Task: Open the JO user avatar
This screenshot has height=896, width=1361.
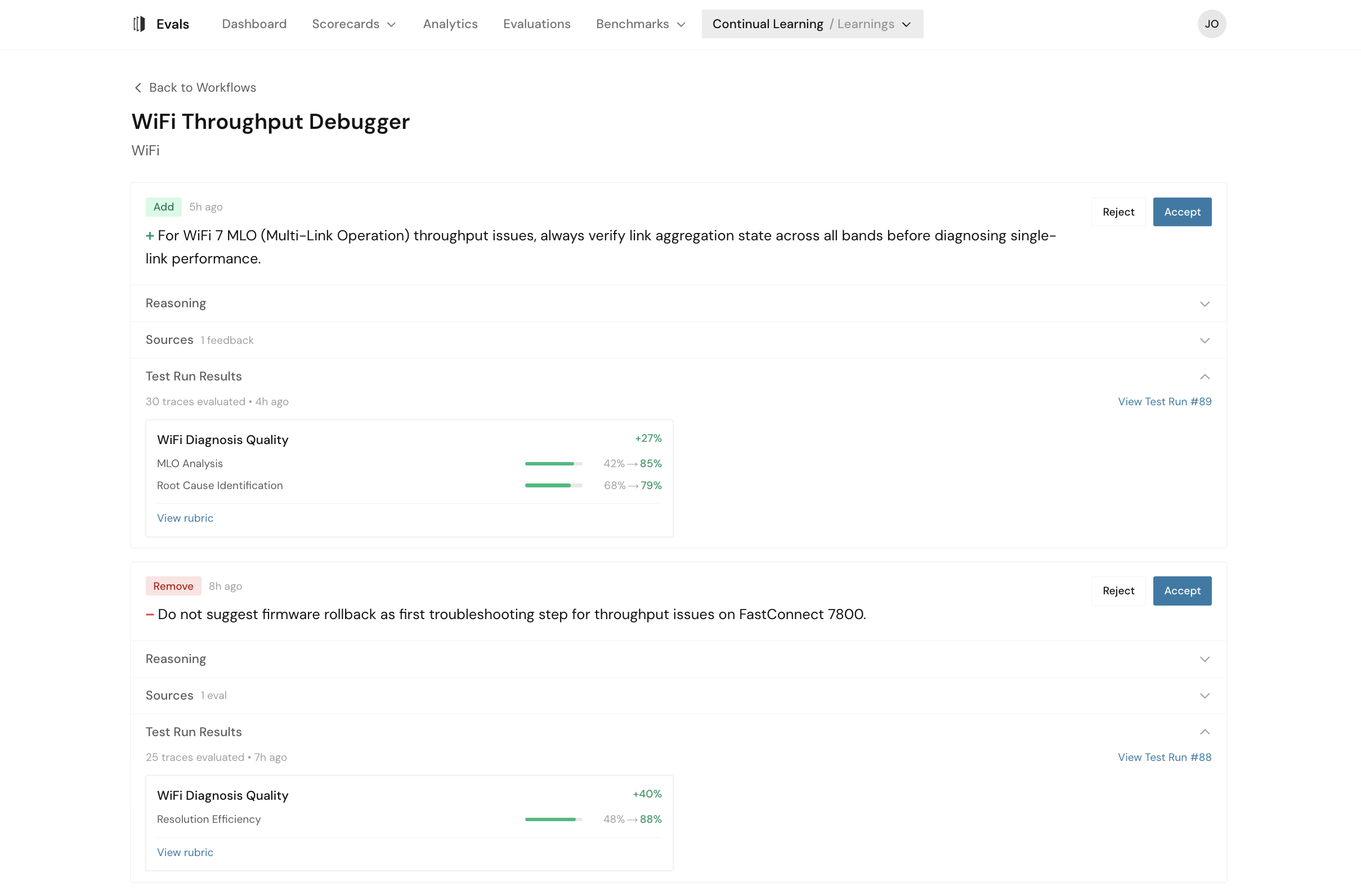Action: click(x=1211, y=24)
